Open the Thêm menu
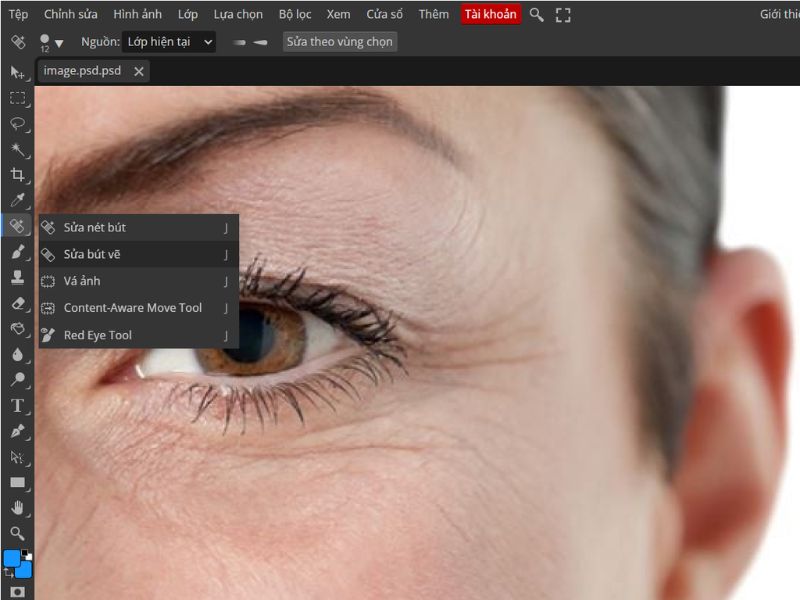 point(434,14)
